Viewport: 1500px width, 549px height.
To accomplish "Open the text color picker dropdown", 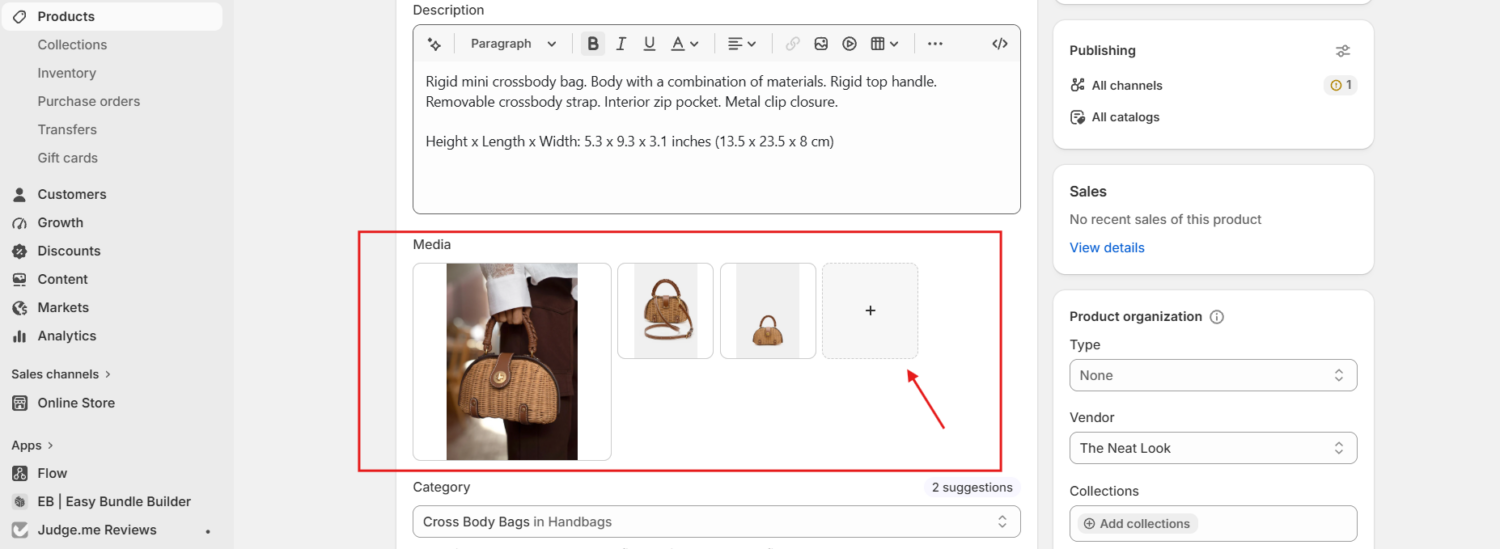I will [684, 44].
